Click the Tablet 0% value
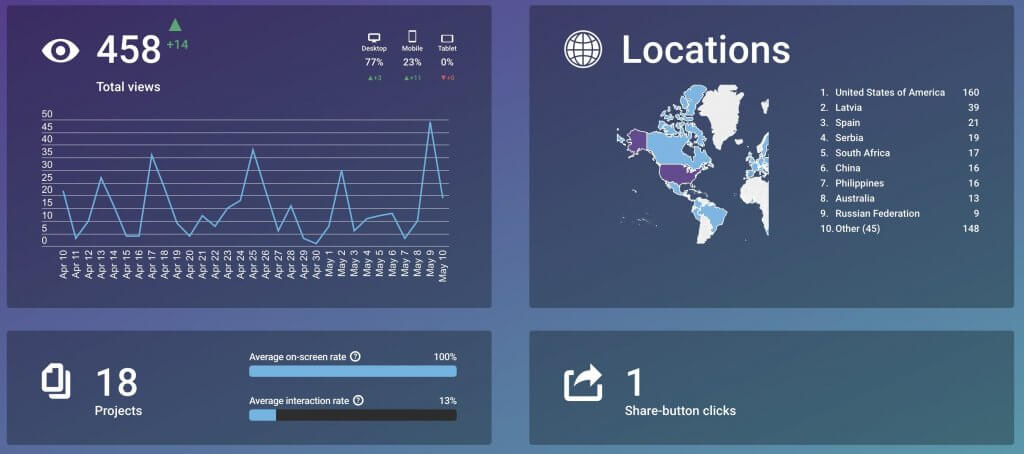1024x454 pixels. pos(447,63)
